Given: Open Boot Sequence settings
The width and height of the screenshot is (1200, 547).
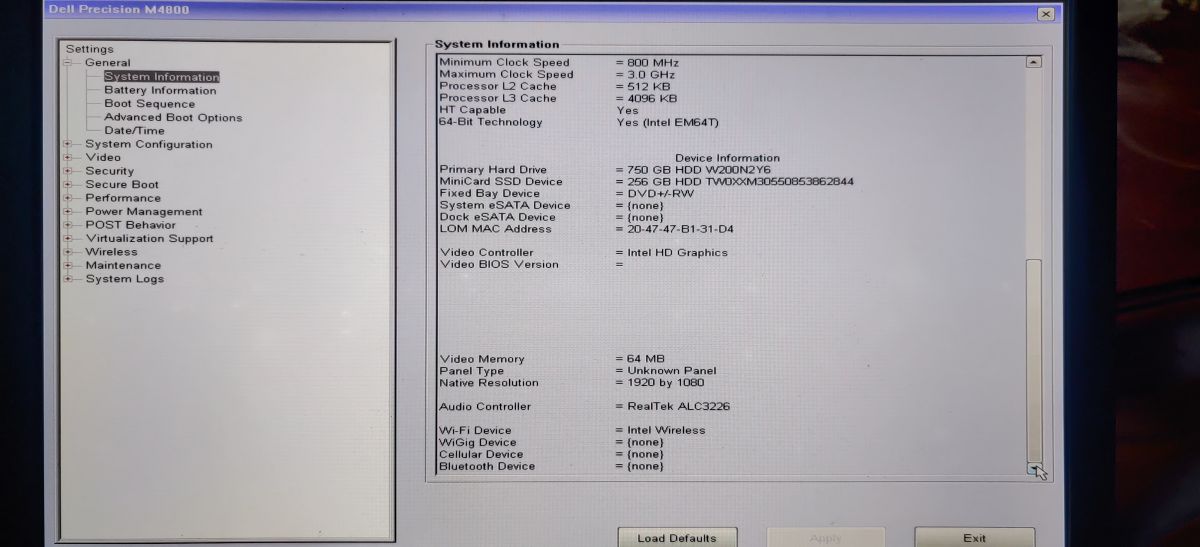Looking at the screenshot, I should [x=149, y=104].
